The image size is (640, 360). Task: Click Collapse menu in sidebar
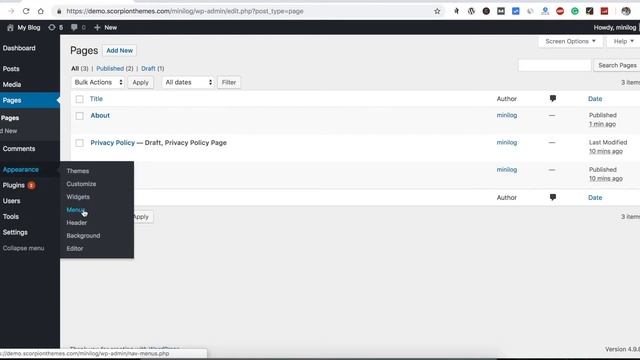[x=23, y=248]
